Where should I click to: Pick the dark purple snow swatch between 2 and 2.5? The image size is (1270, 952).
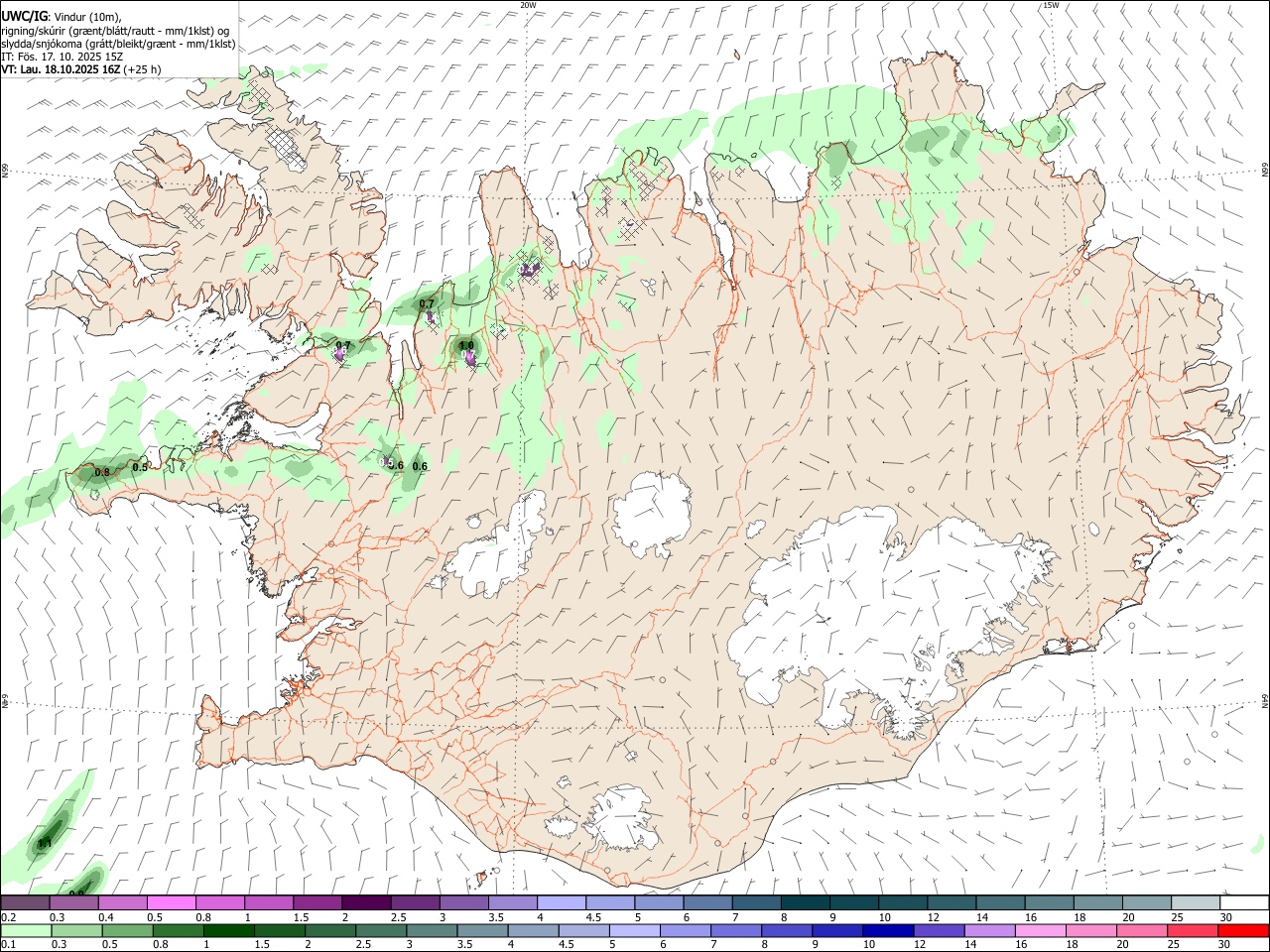(366, 903)
